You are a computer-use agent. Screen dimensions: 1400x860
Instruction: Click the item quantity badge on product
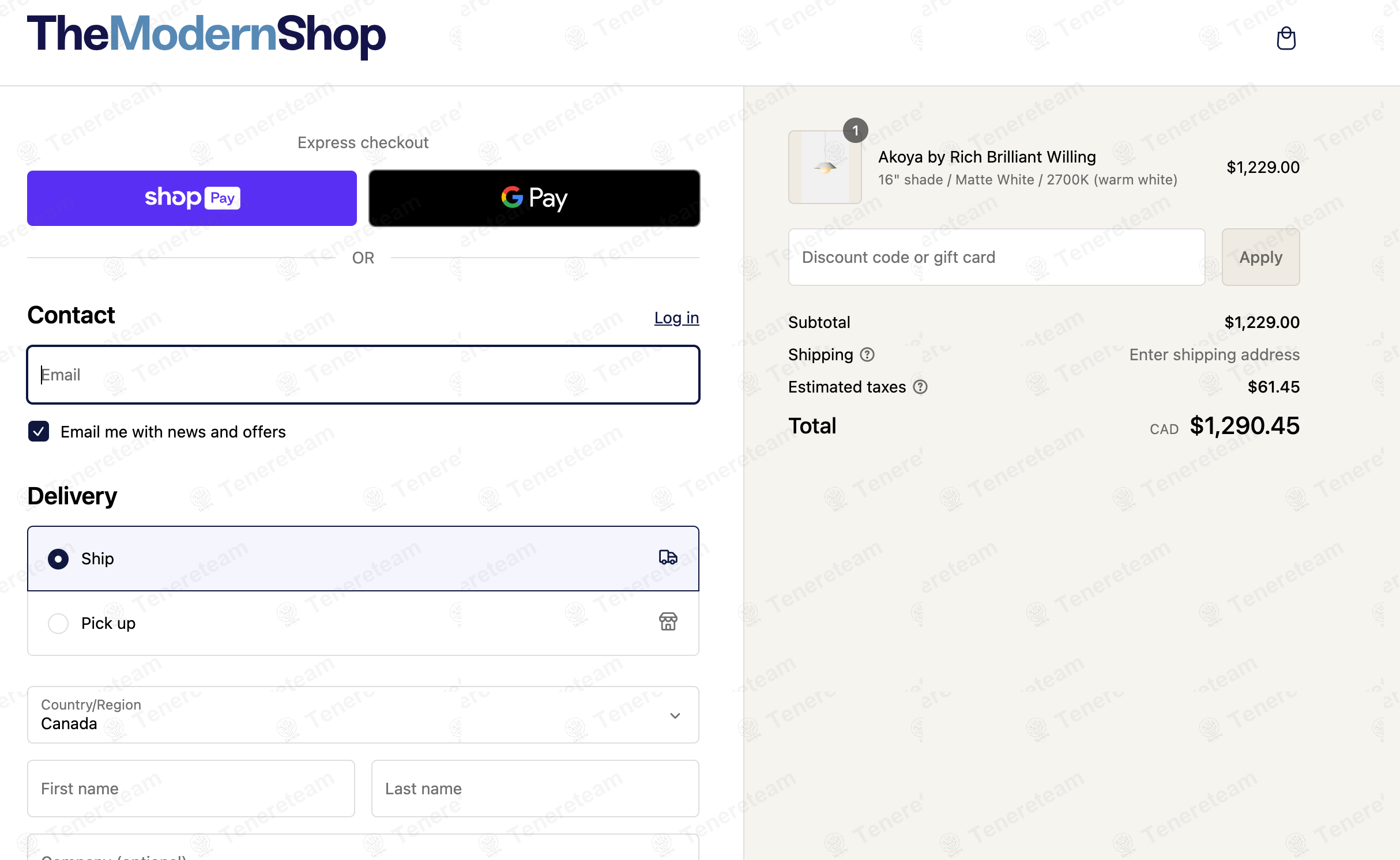pyautogui.click(x=855, y=130)
